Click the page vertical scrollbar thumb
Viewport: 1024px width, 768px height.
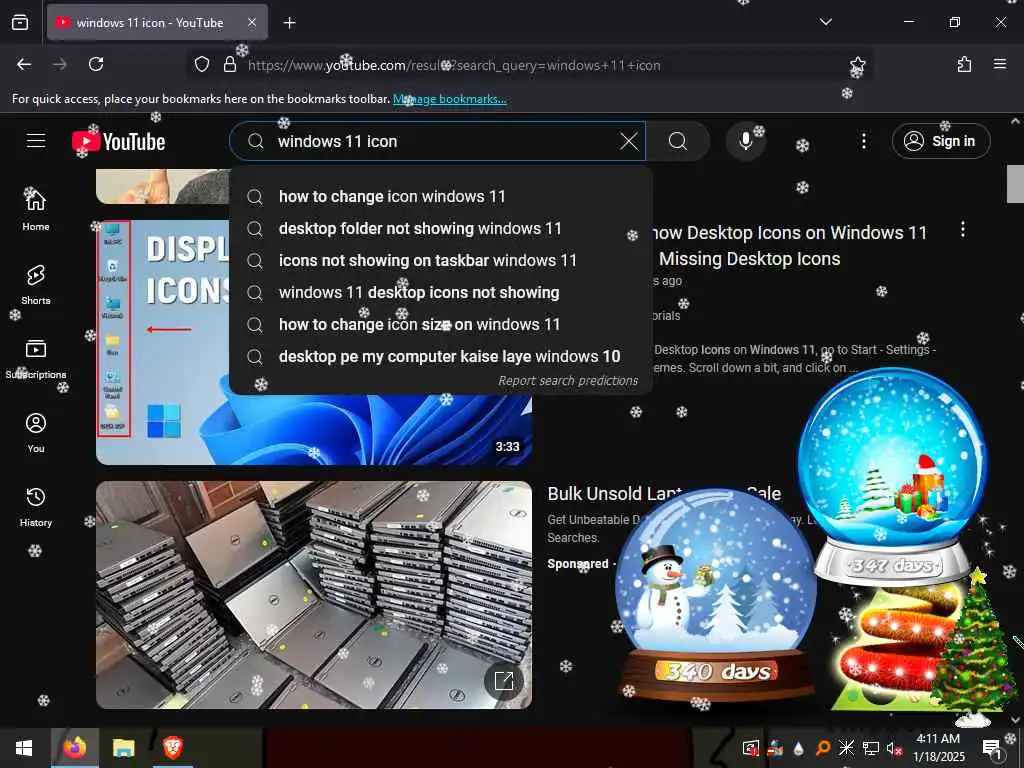click(1015, 184)
